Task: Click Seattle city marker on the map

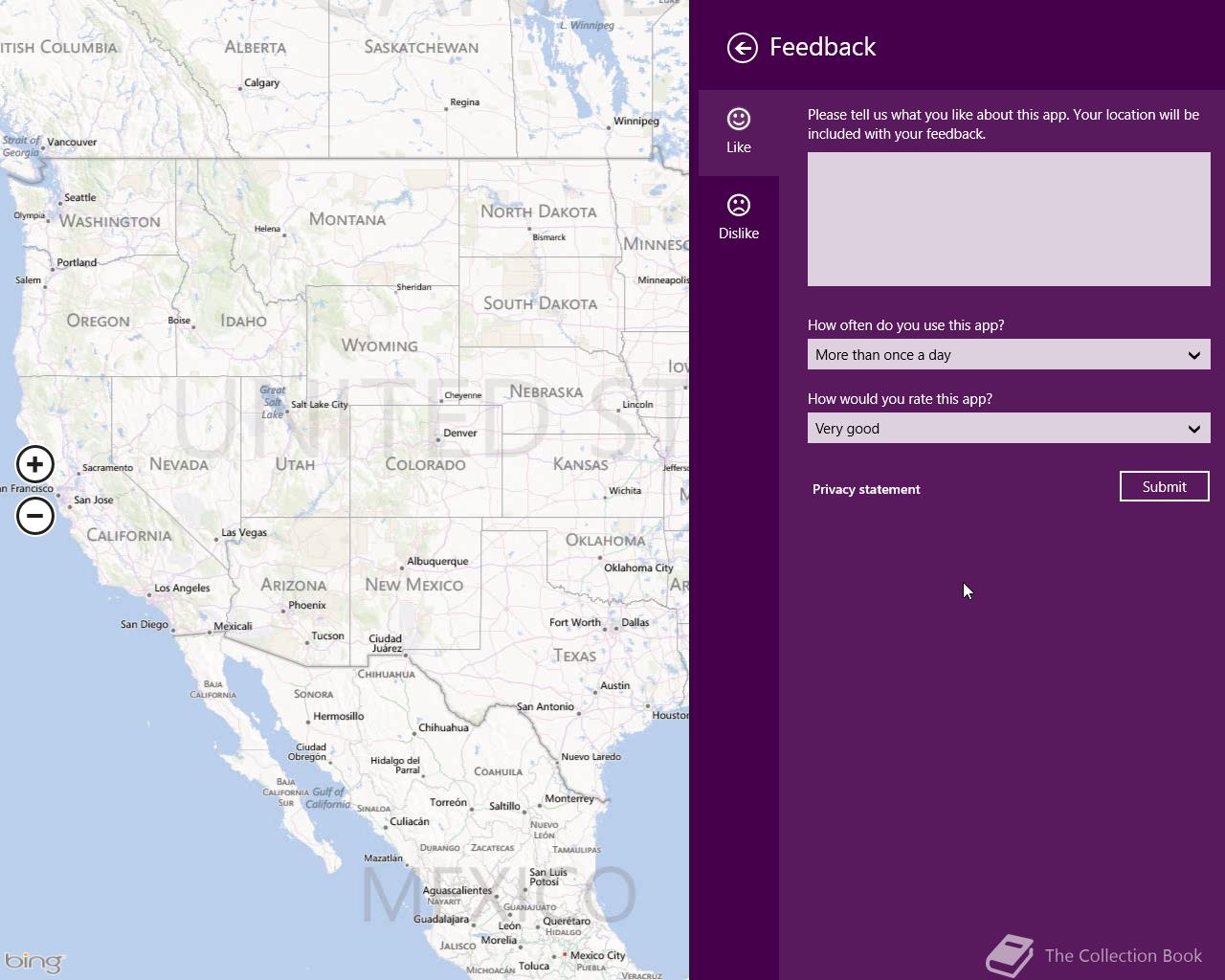Action: tap(60, 203)
